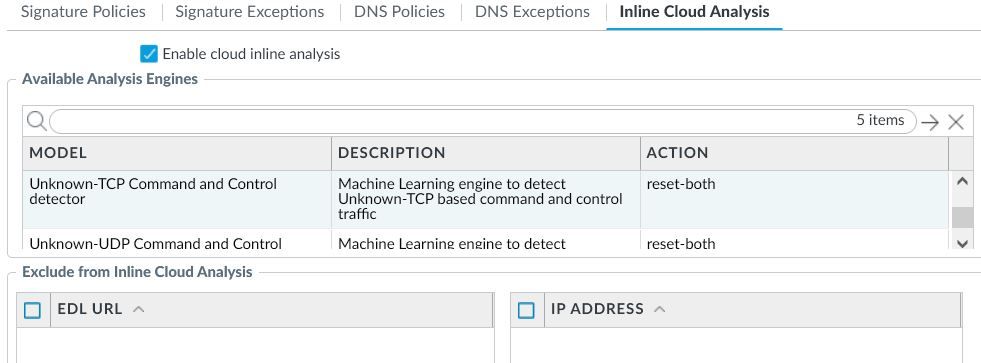Go to the DNS Policies tab
The image size is (981, 363).
(x=399, y=12)
